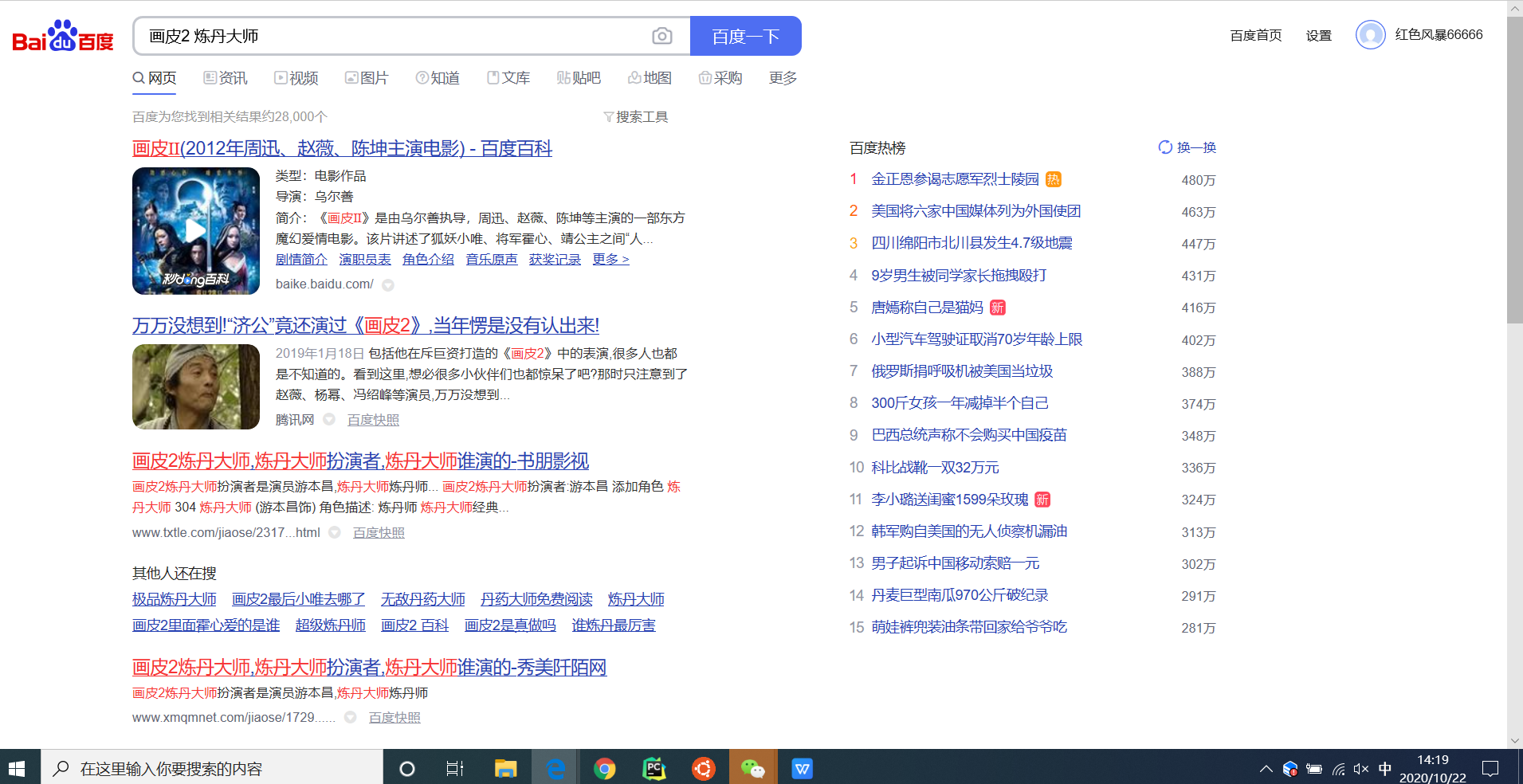Screen dimensions: 1523x784
Task: Open the 搜索工具 filter options
Action: click(635, 117)
